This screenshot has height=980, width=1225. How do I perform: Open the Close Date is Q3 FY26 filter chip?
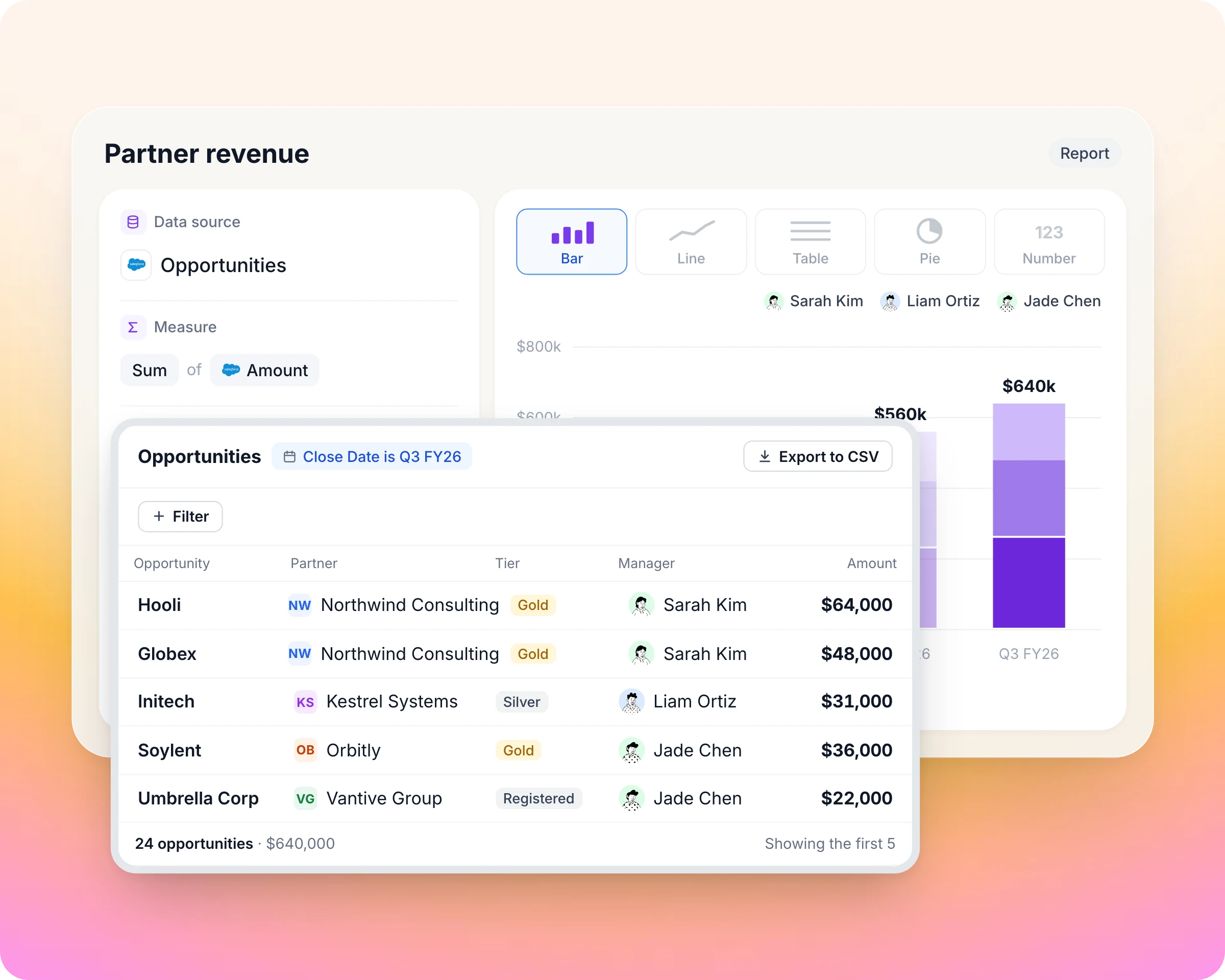click(x=372, y=456)
